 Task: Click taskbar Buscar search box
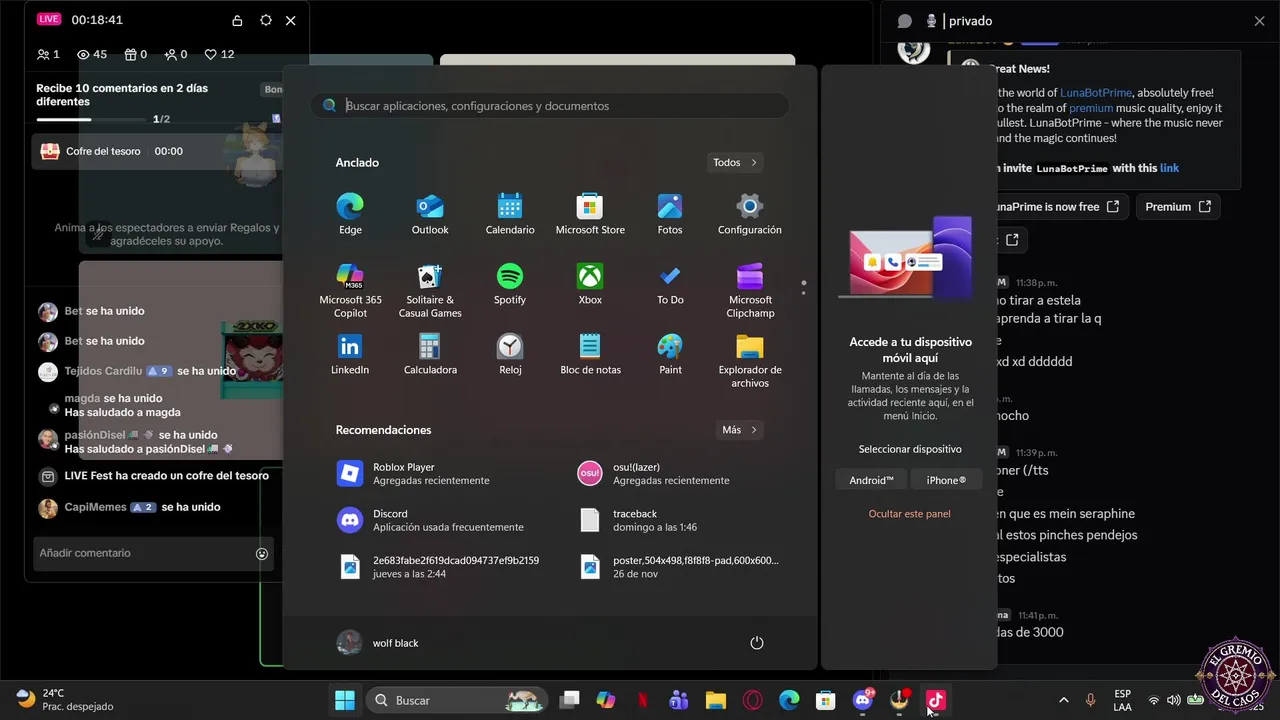[x=456, y=700]
